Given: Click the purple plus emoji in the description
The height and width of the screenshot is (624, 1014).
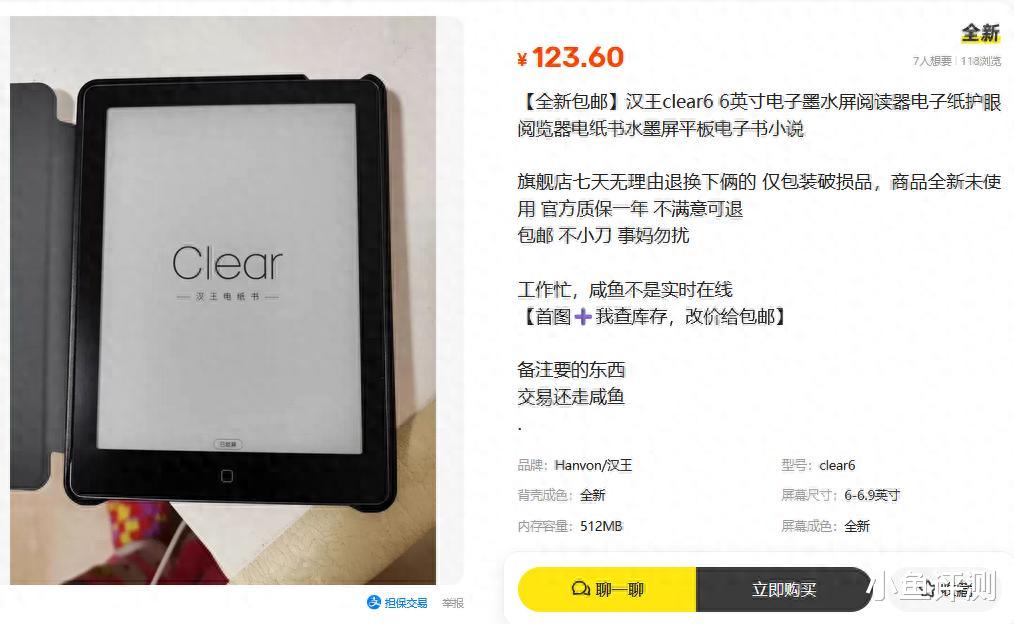Looking at the screenshot, I should [x=583, y=317].
